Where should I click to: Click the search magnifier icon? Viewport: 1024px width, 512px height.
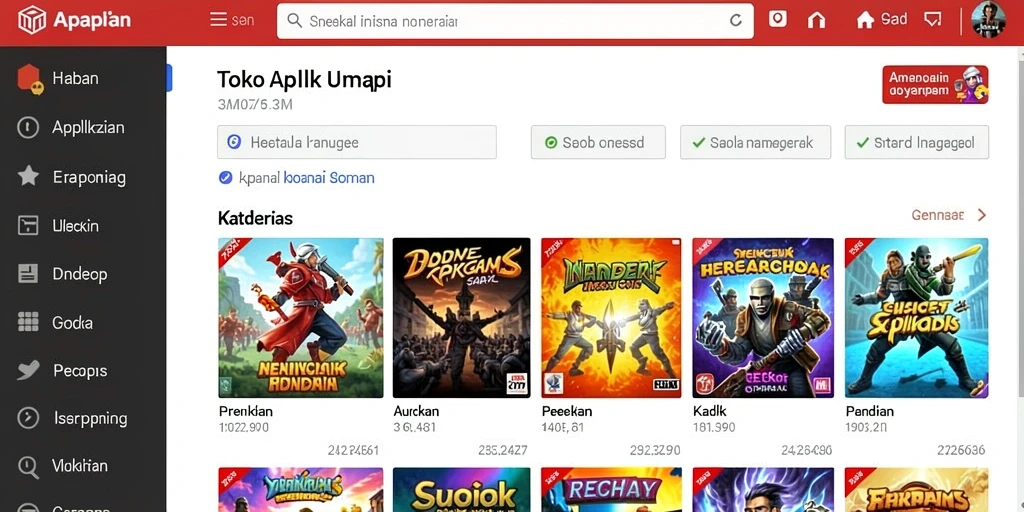[295, 21]
